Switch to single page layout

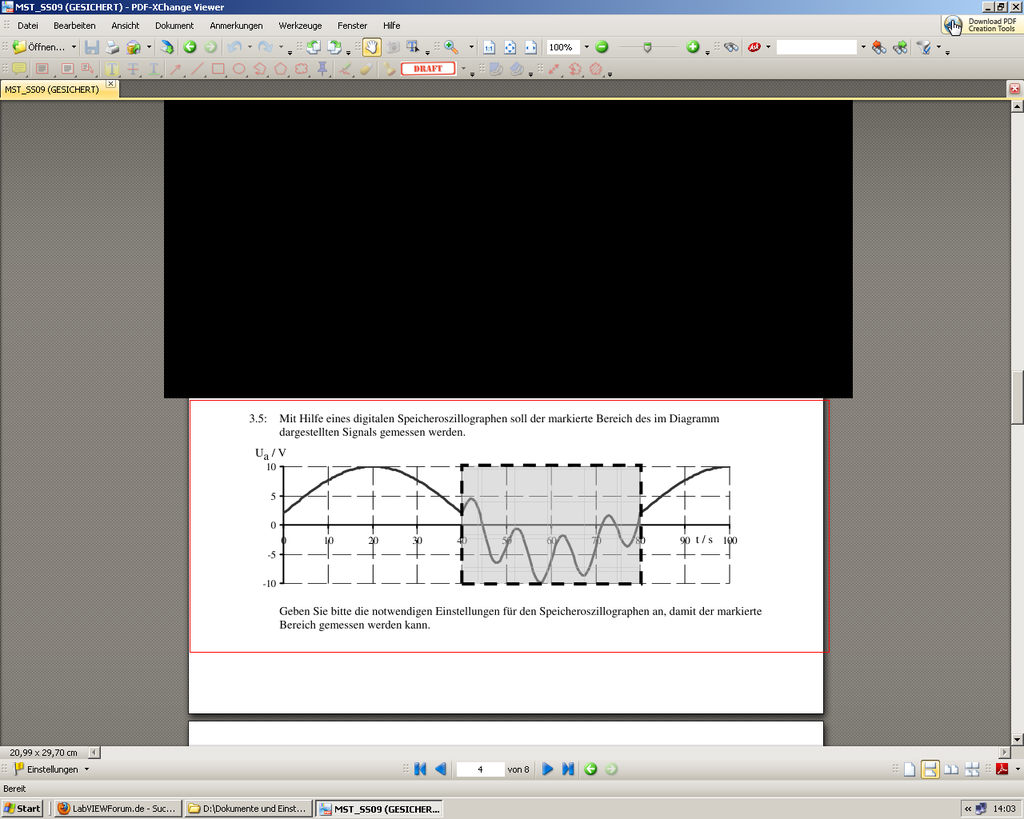click(909, 769)
